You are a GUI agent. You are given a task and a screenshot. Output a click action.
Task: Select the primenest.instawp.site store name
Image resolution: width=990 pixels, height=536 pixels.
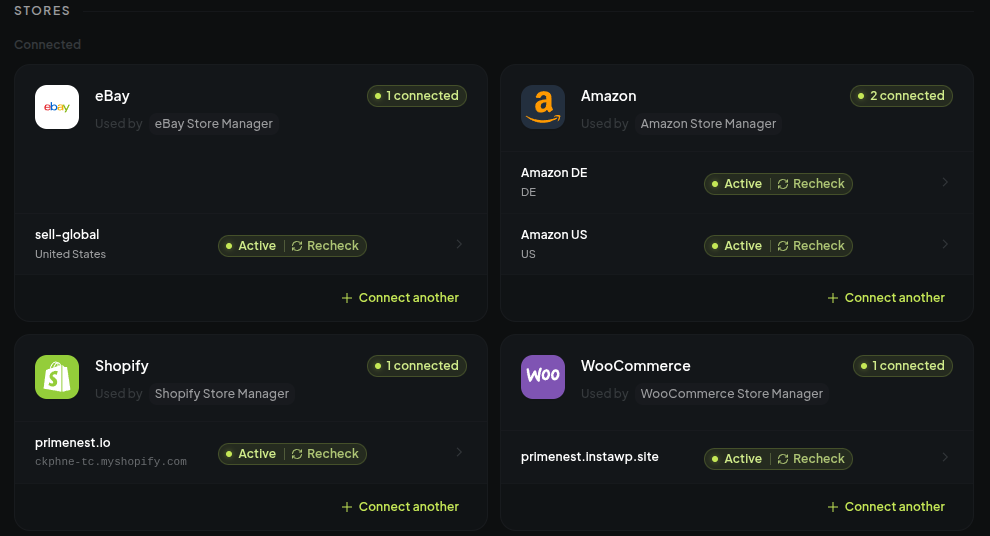point(590,457)
